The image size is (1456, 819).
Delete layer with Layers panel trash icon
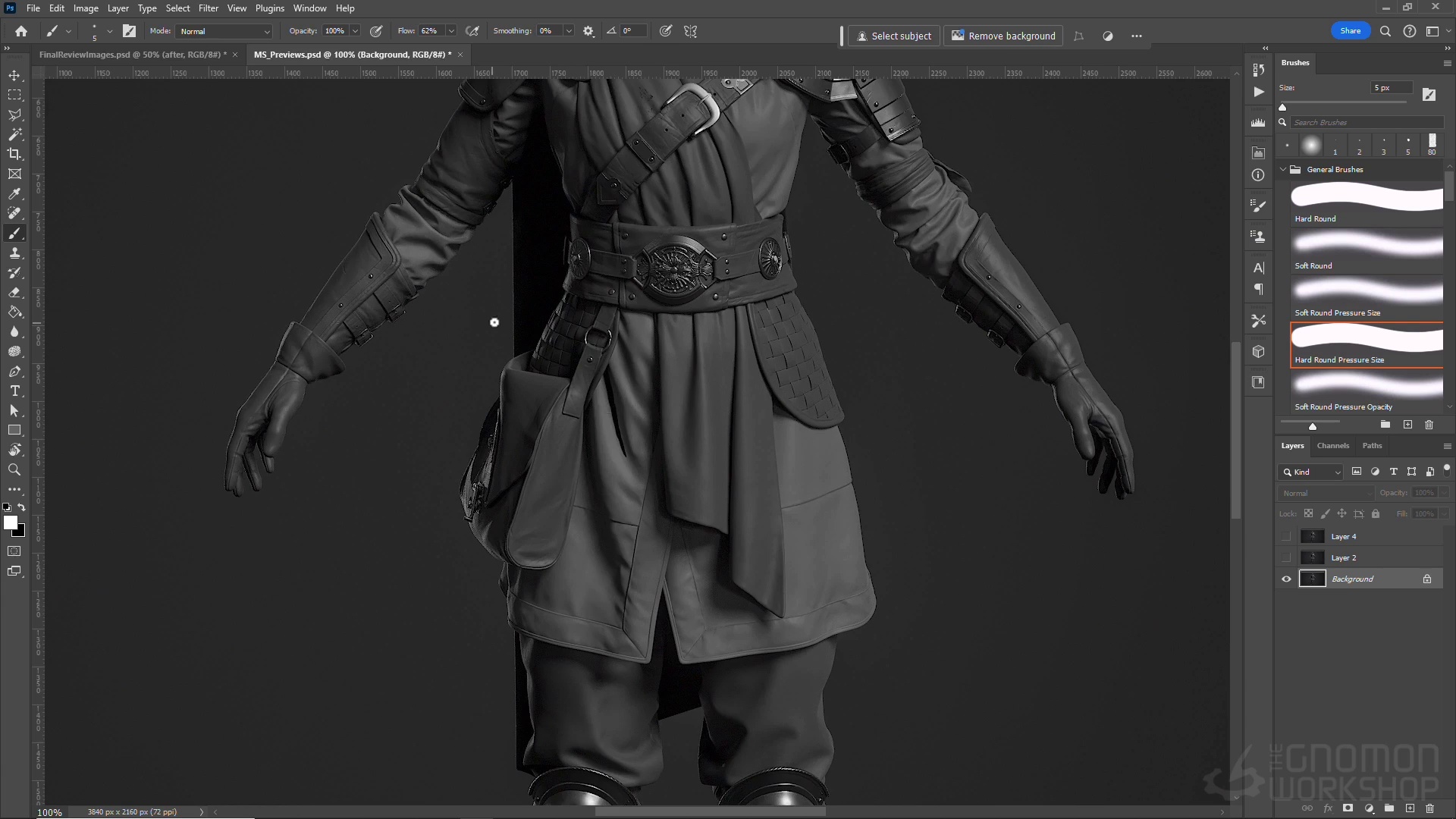click(1430, 808)
